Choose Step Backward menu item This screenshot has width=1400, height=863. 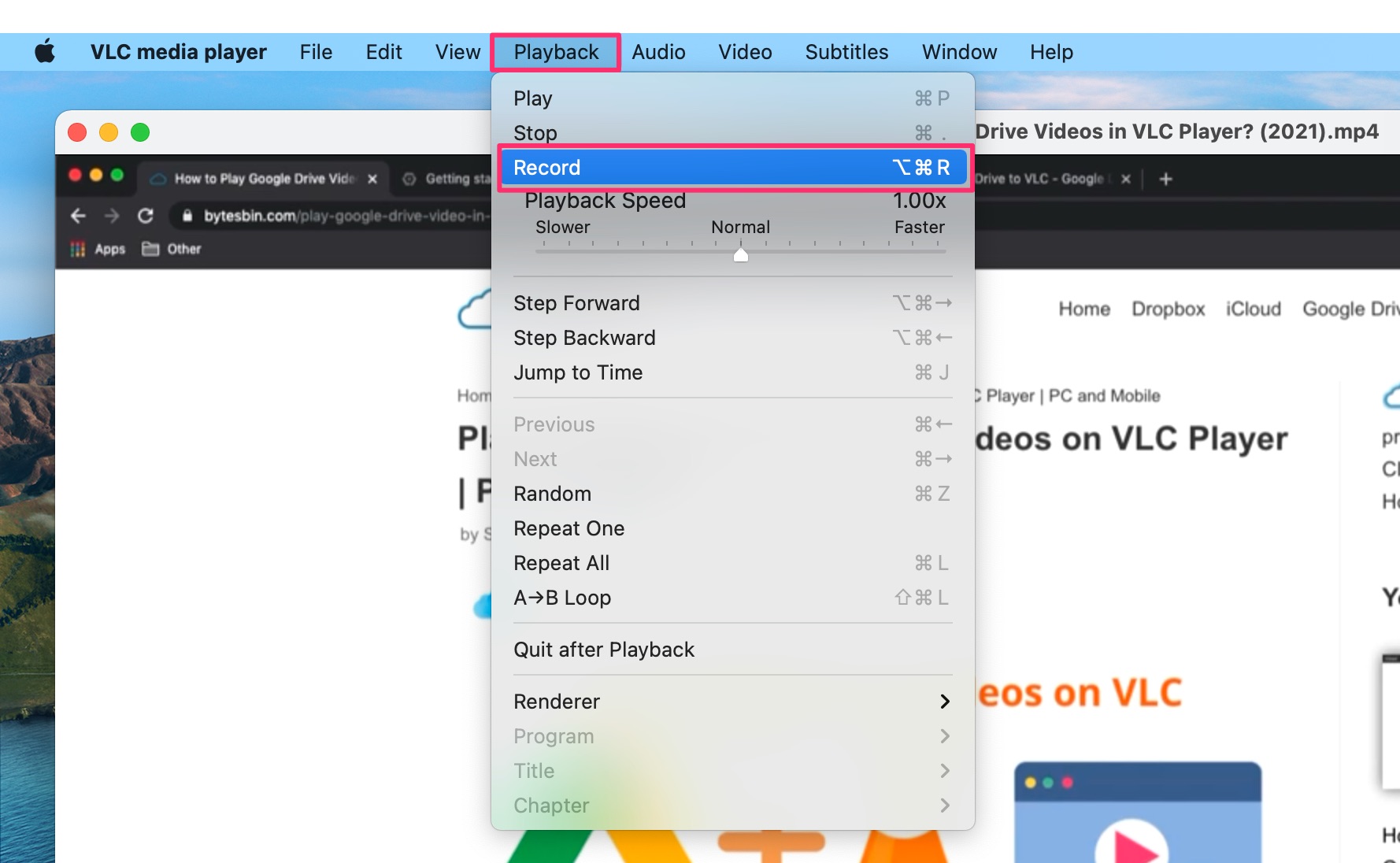click(732, 338)
